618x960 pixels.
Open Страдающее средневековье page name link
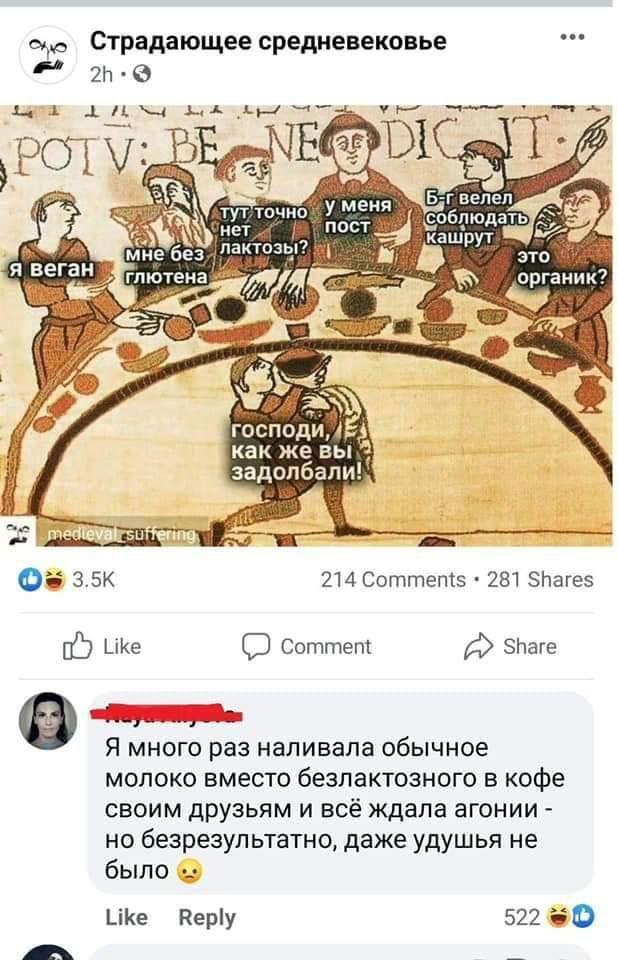coord(268,42)
